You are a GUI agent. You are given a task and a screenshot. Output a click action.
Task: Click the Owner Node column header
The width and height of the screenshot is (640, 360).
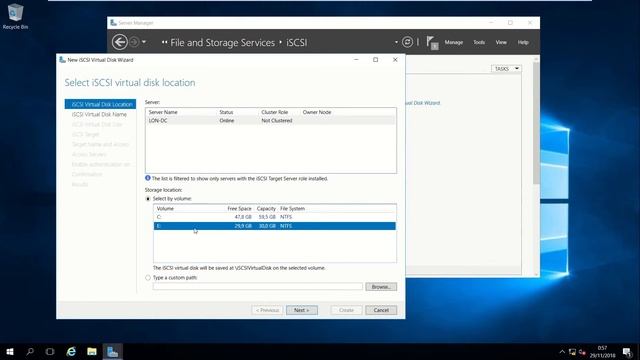click(317, 112)
